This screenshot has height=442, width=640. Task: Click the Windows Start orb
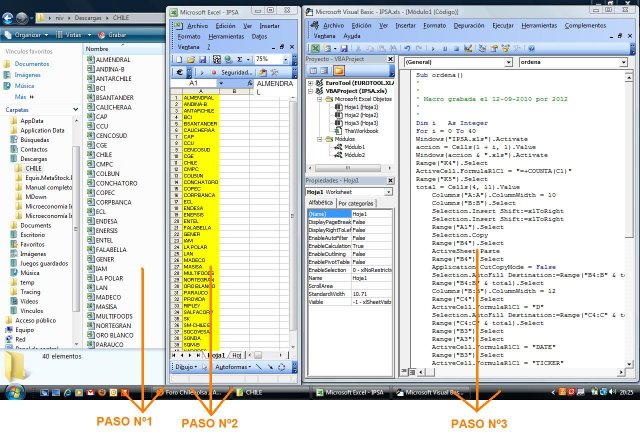pyautogui.click(x=15, y=392)
